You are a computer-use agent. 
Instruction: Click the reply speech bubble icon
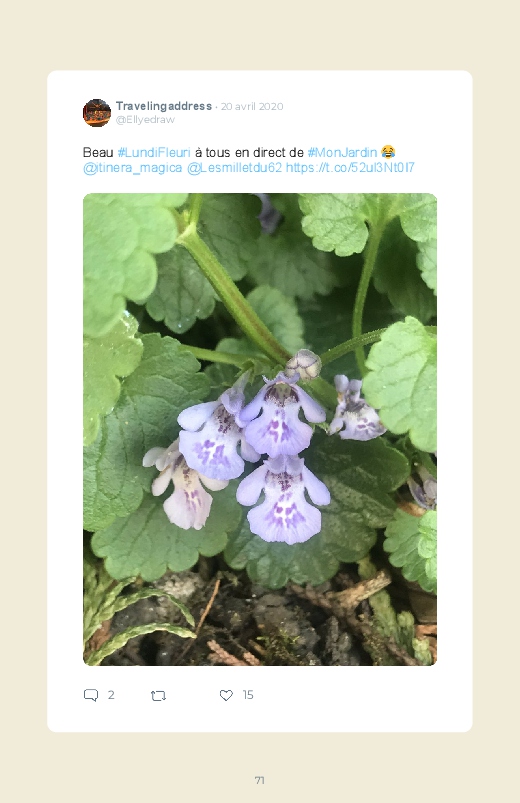[x=91, y=695]
